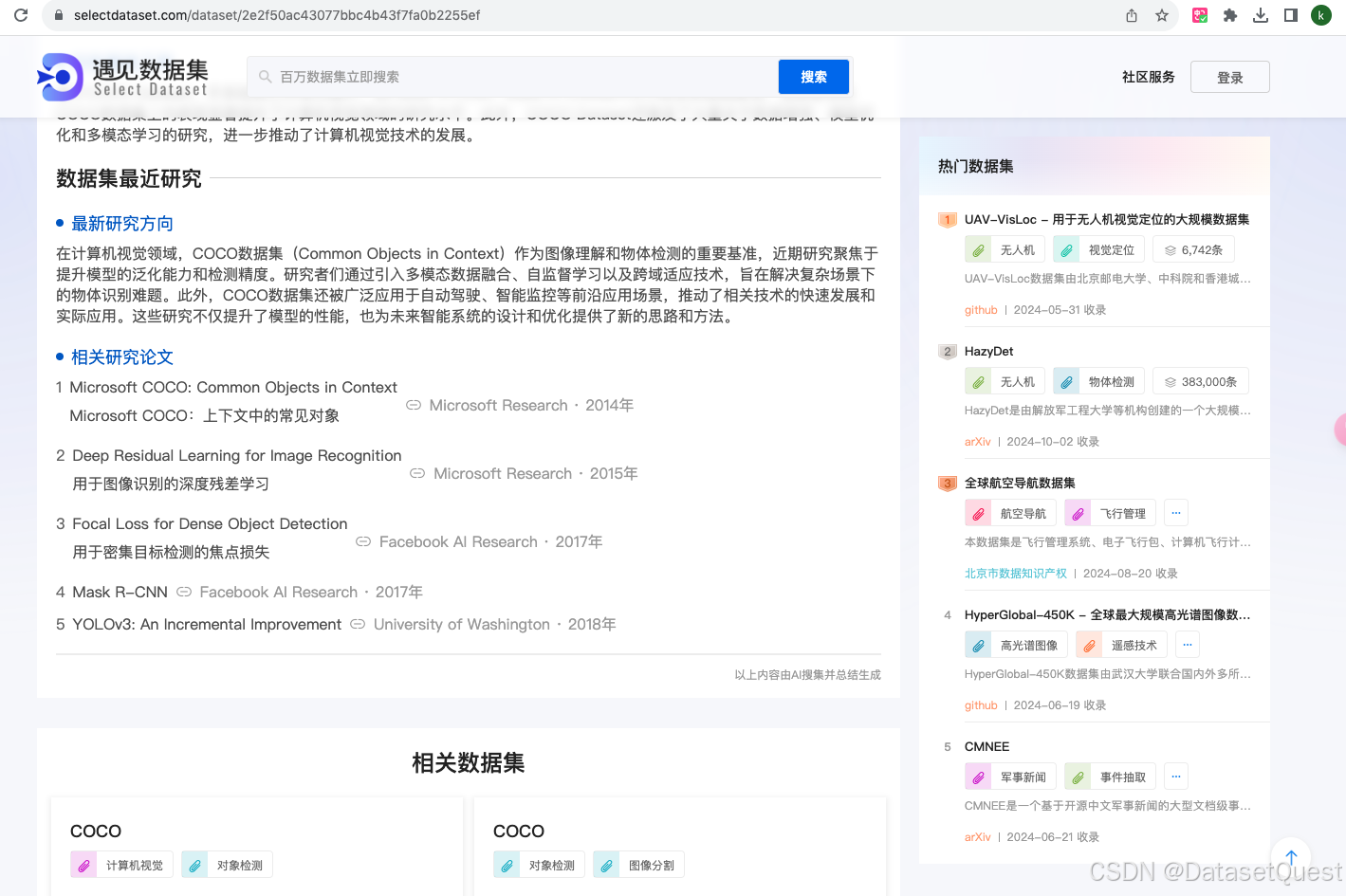Screen dimensions: 1346x896
Task: Click the 登录 login button
Action: click(x=1230, y=77)
